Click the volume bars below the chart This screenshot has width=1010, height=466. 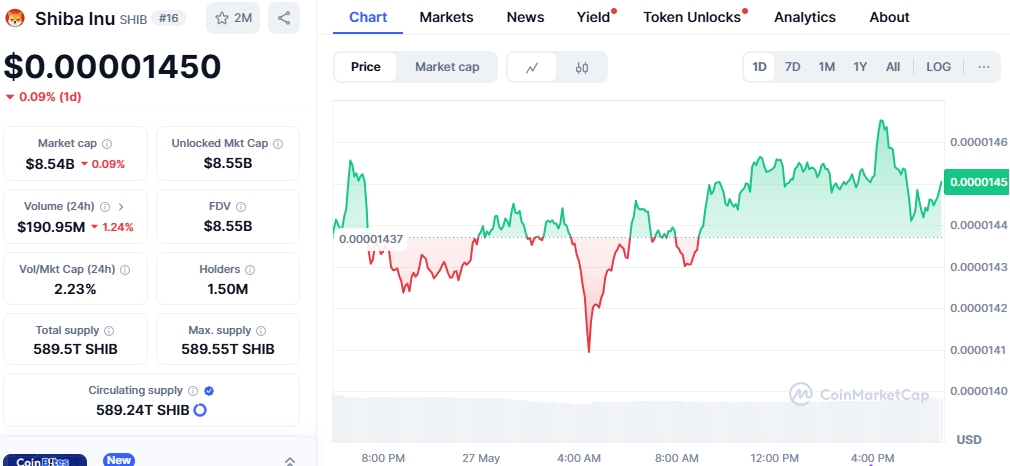[x=638, y=418]
